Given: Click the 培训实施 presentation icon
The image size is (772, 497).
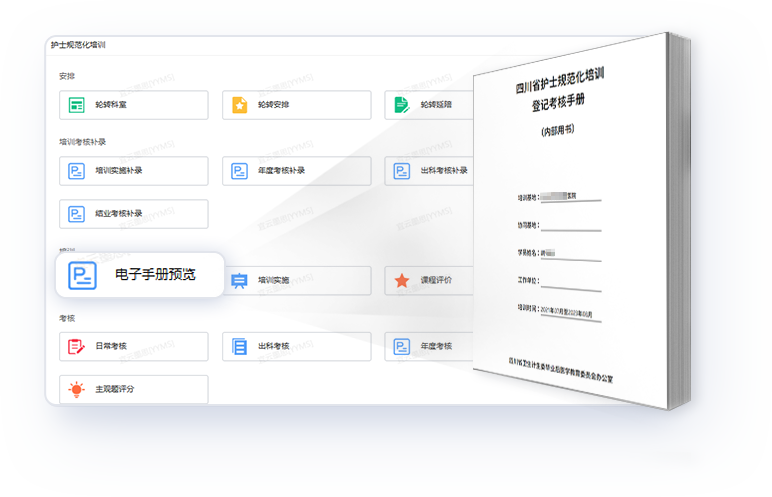Looking at the screenshot, I should [x=239, y=281].
